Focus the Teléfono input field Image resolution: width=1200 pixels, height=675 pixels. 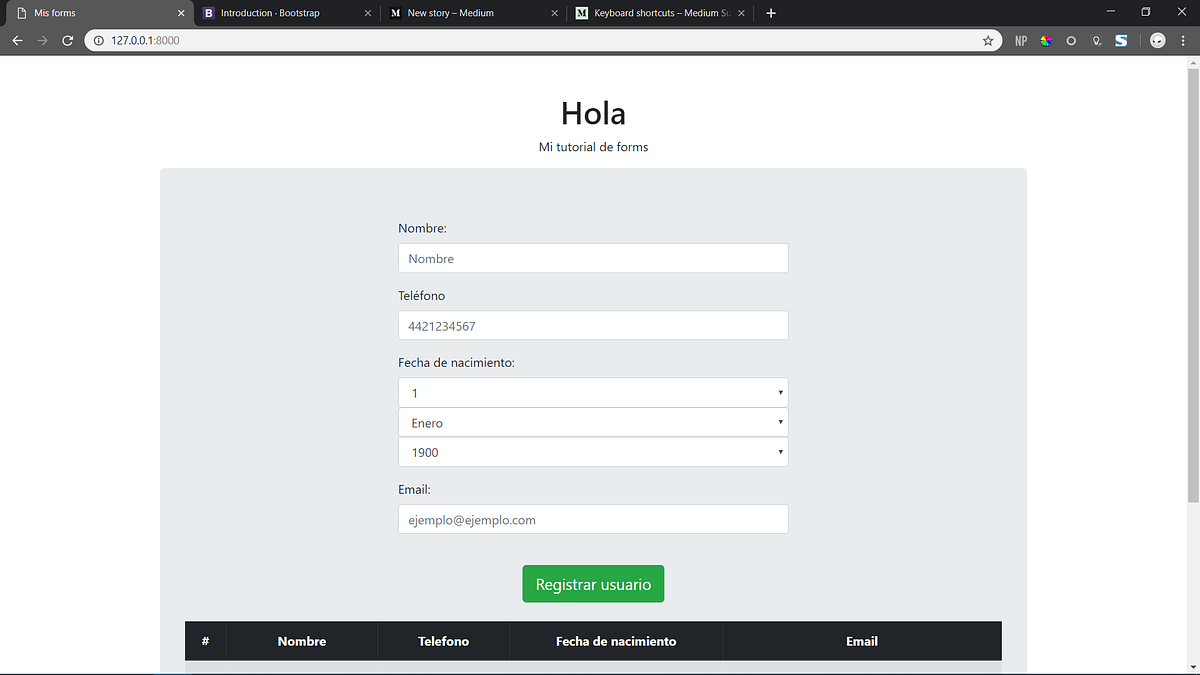tap(593, 325)
